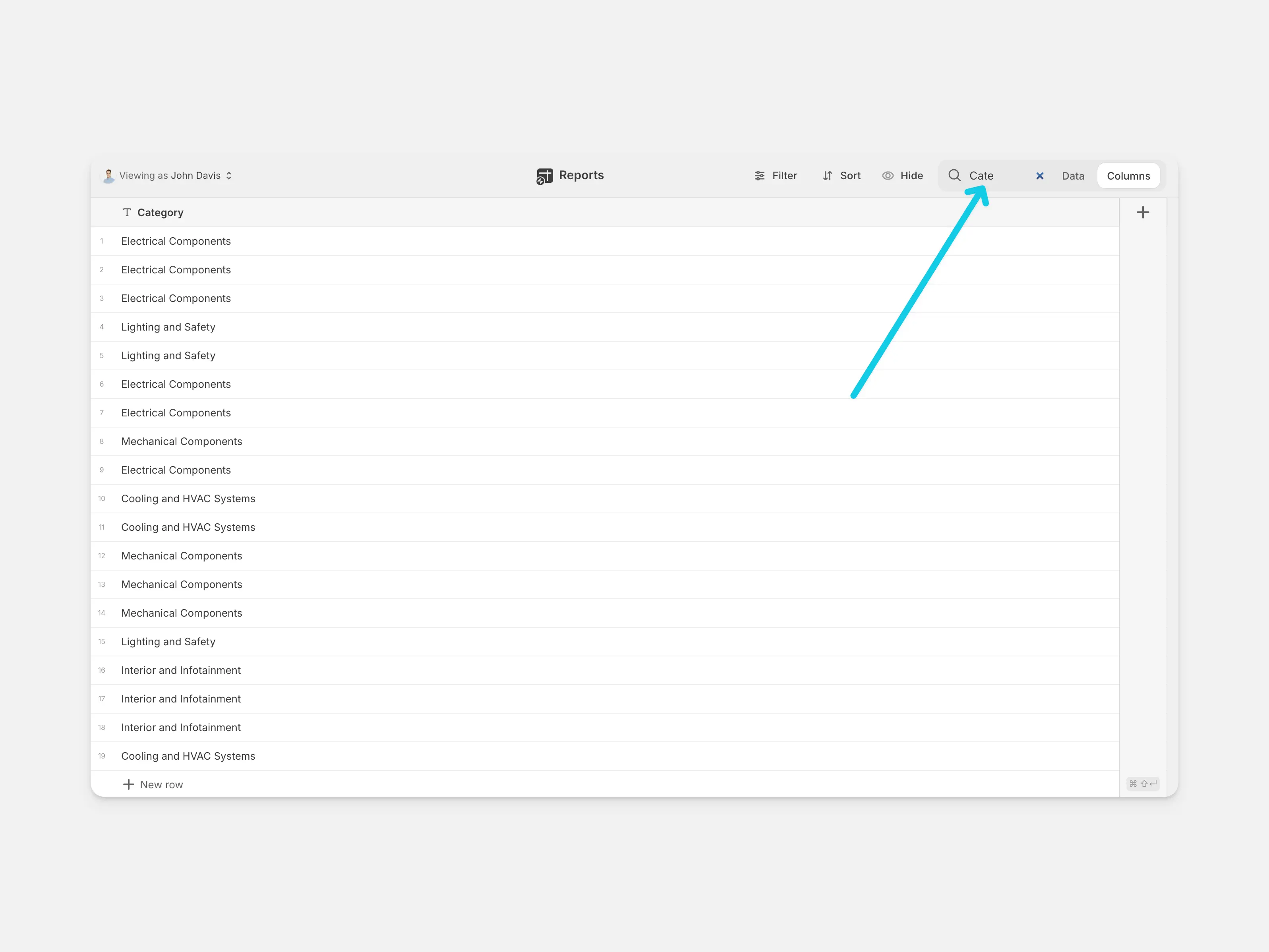
Task: Select row 2 Electrical Components cell
Action: tap(605, 270)
